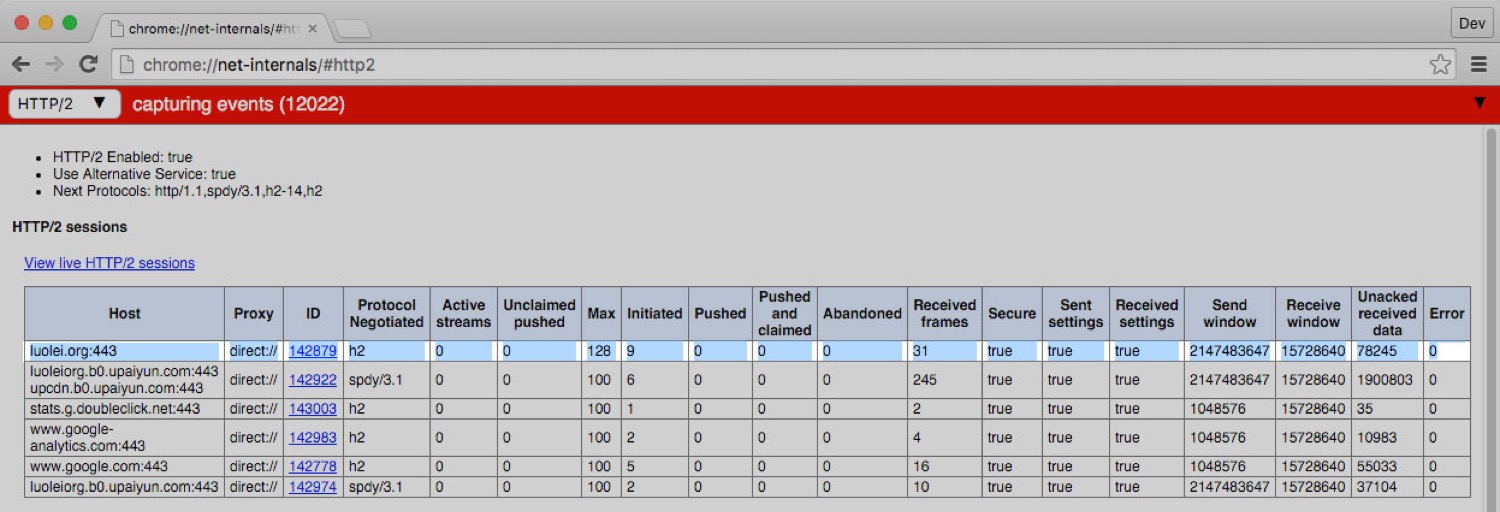Bookmark this page with the star icon

pos(1440,65)
